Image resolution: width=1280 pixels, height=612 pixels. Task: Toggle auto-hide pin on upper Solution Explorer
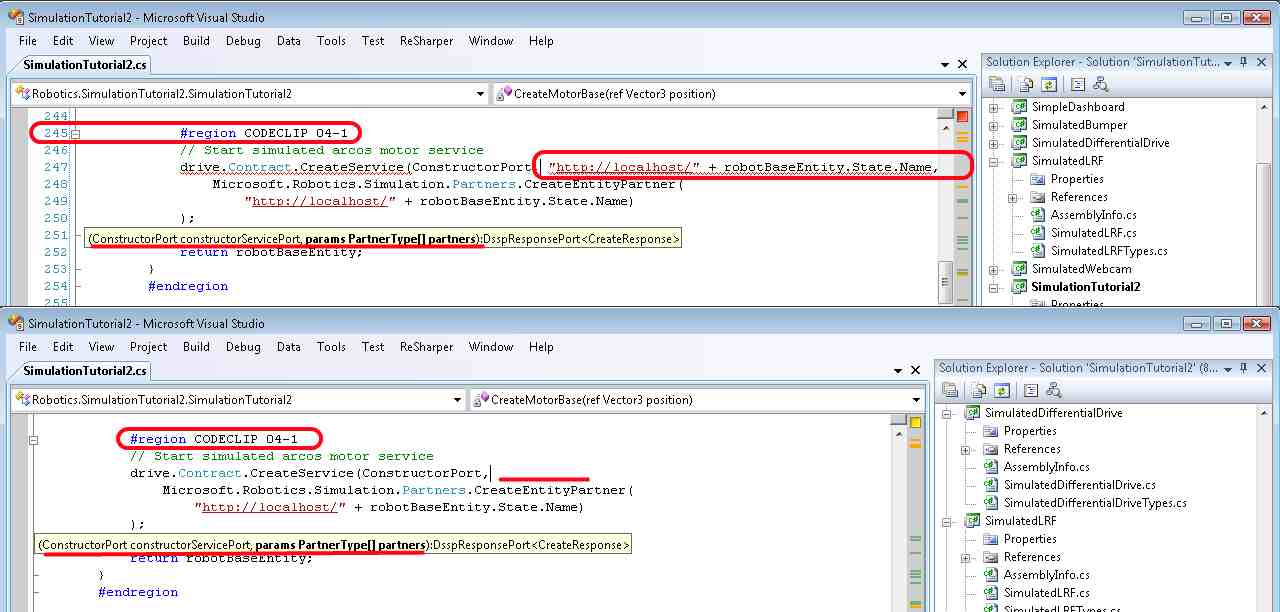pos(1244,62)
